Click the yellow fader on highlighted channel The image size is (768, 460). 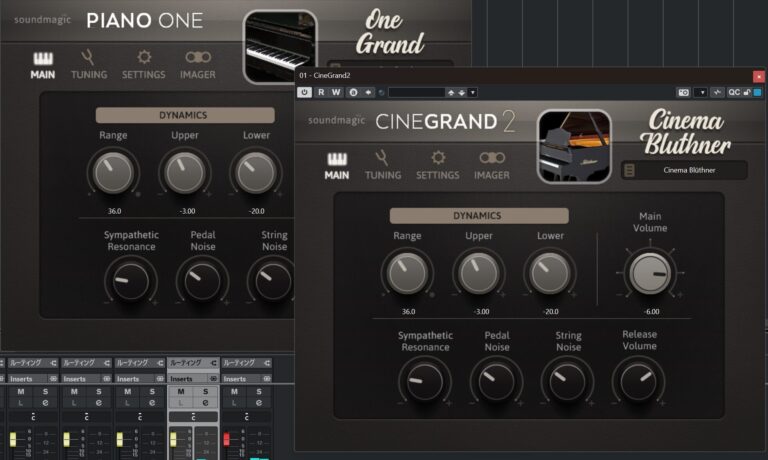coord(173,438)
